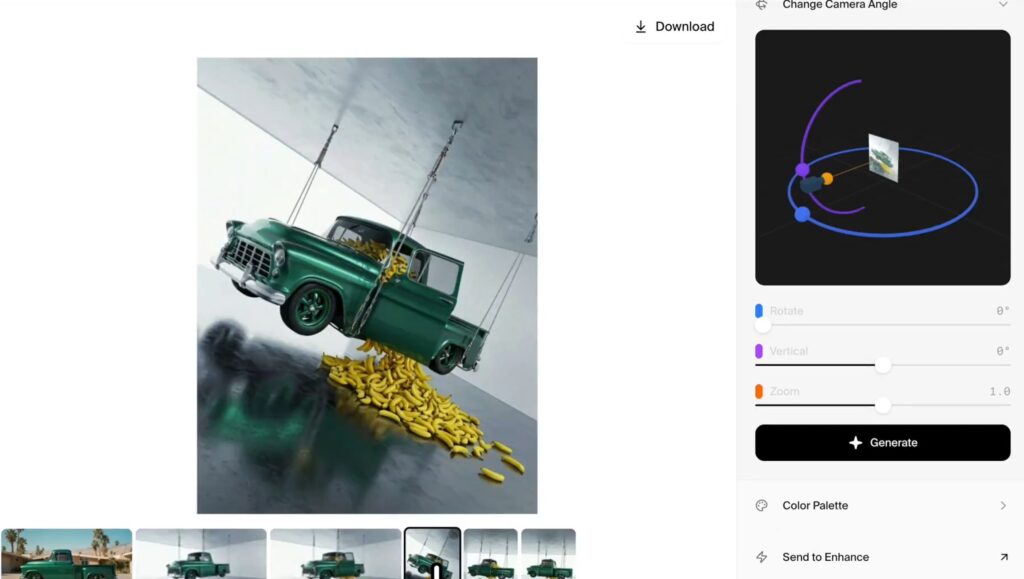Click the Rotate slider knob

763,325
